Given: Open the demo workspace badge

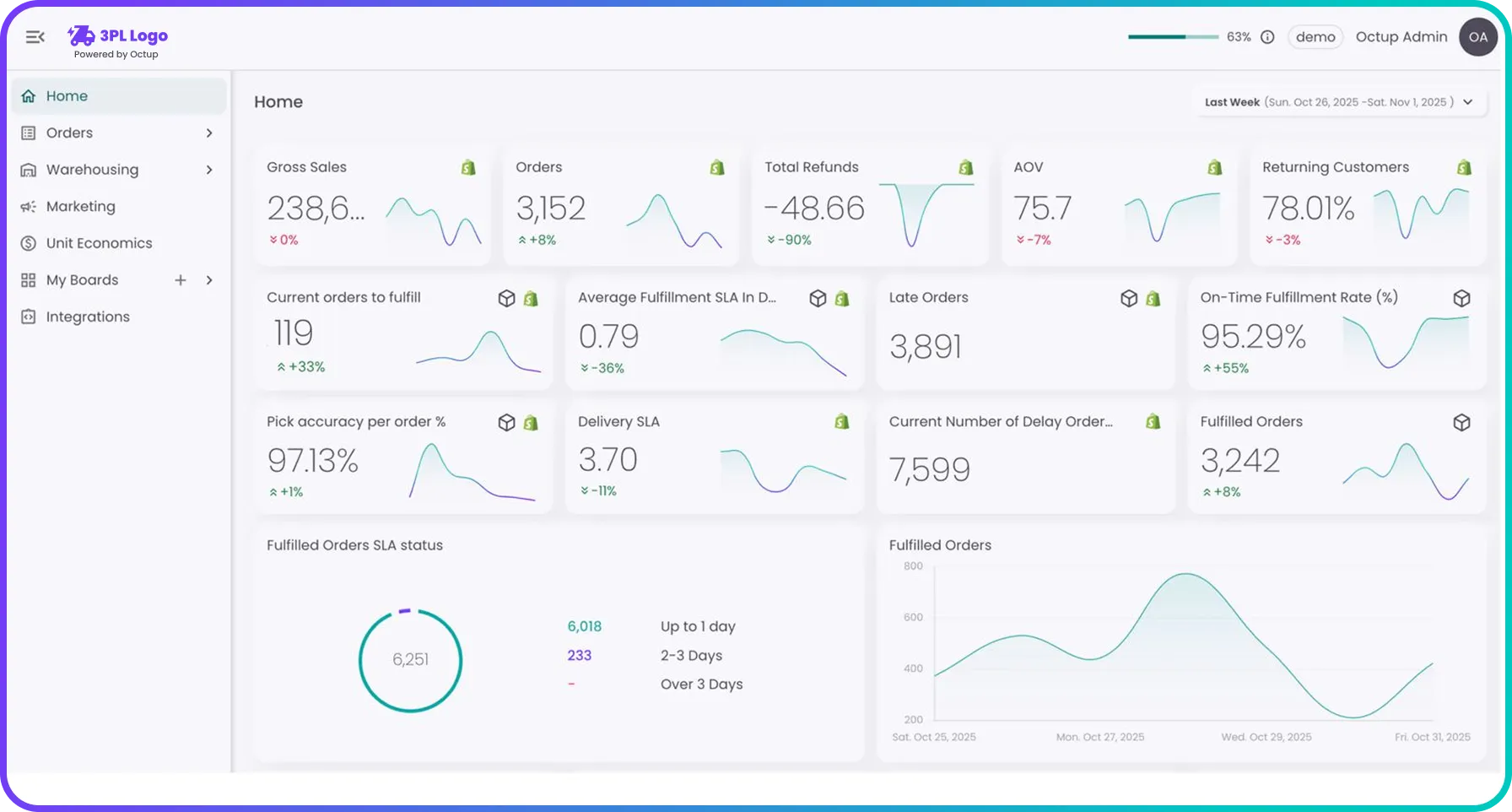Looking at the screenshot, I should 1315,36.
